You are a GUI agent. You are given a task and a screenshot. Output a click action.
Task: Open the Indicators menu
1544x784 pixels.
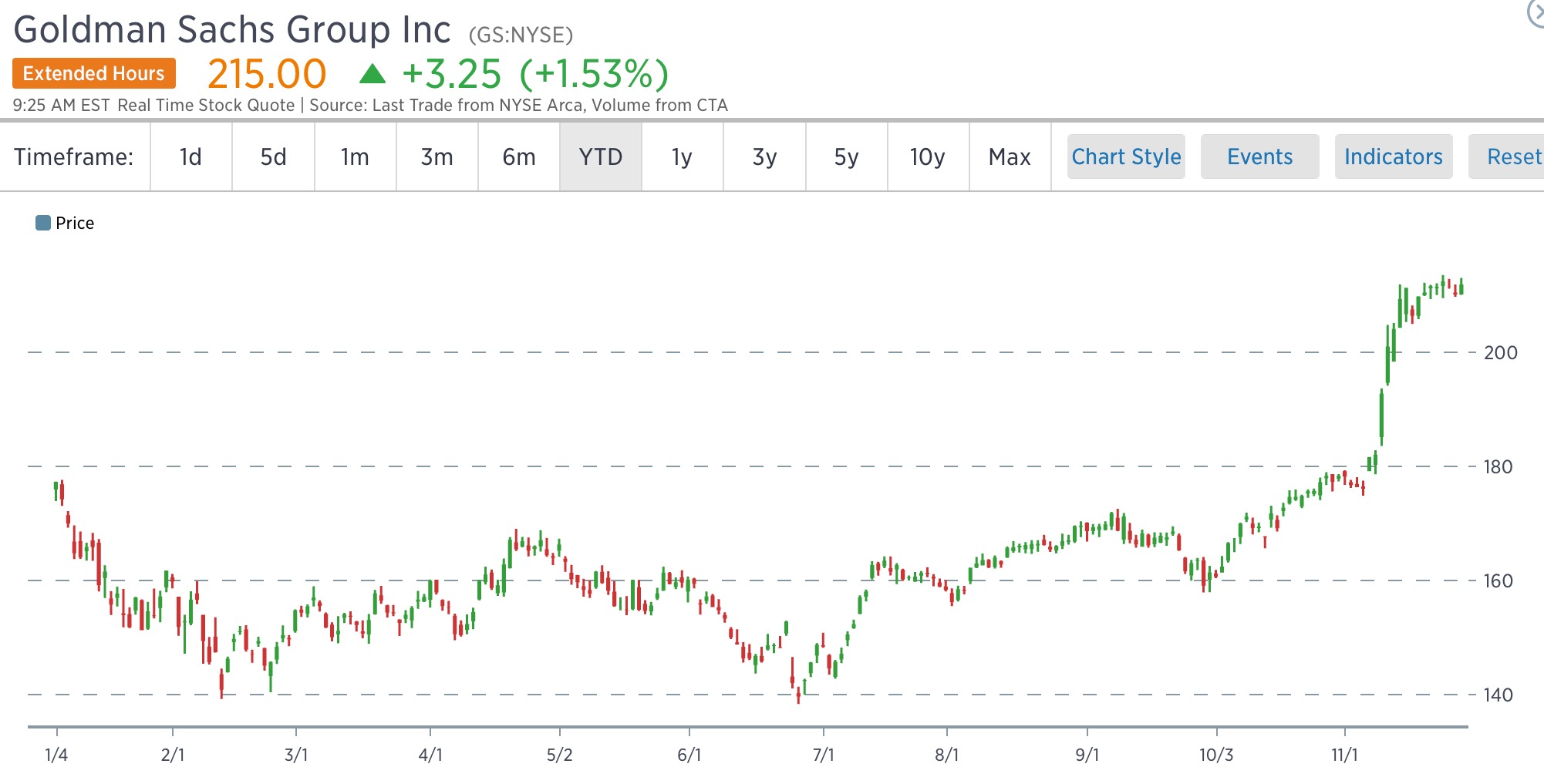1394,156
